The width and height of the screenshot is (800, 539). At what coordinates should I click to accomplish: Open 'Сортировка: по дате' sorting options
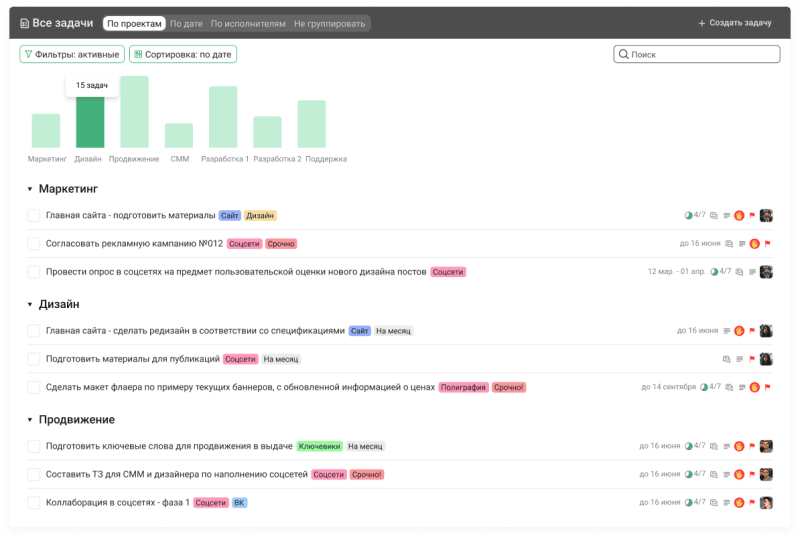(x=183, y=55)
